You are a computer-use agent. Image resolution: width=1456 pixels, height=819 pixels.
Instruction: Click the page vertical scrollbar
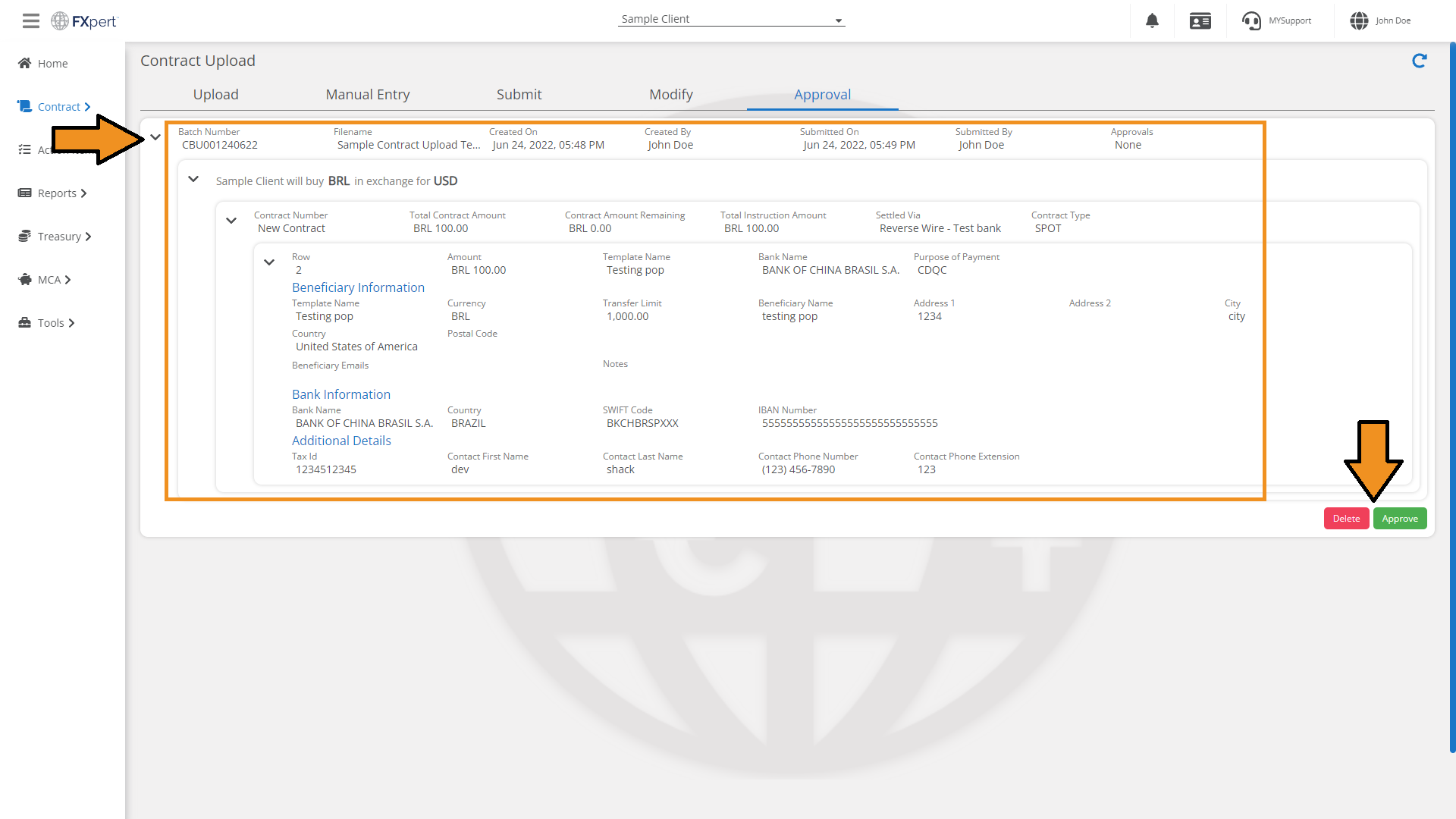(x=1452, y=398)
